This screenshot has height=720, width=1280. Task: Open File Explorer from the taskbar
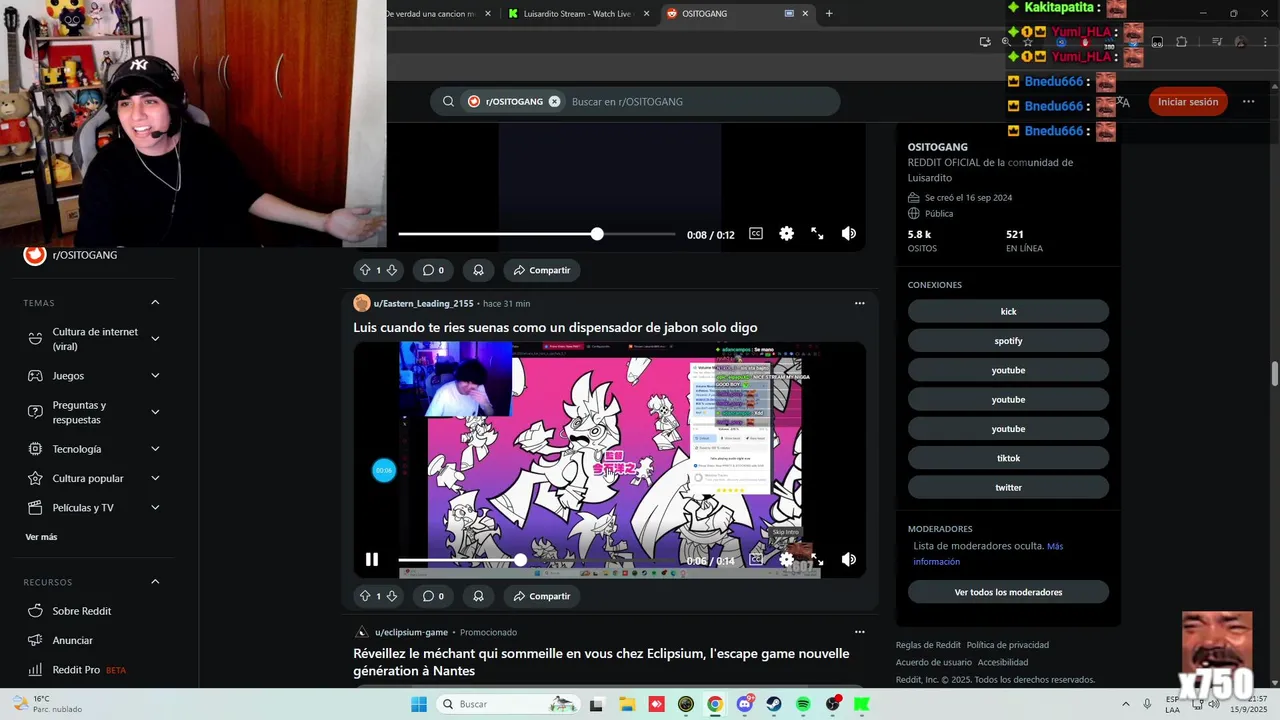coord(626,704)
